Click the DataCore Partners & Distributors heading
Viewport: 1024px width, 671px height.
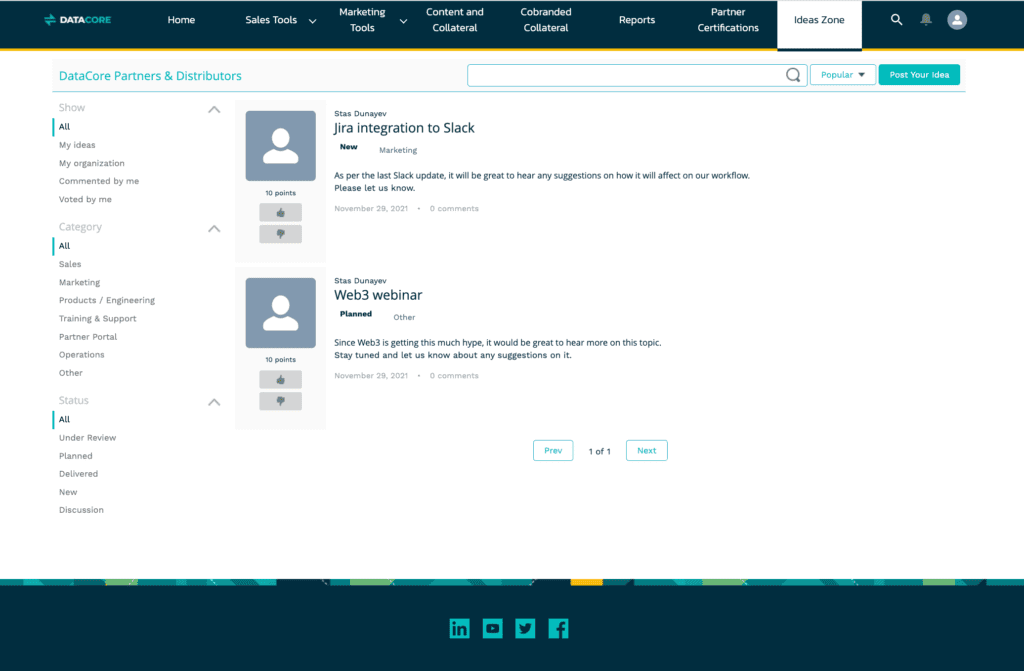(x=150, y=76)
